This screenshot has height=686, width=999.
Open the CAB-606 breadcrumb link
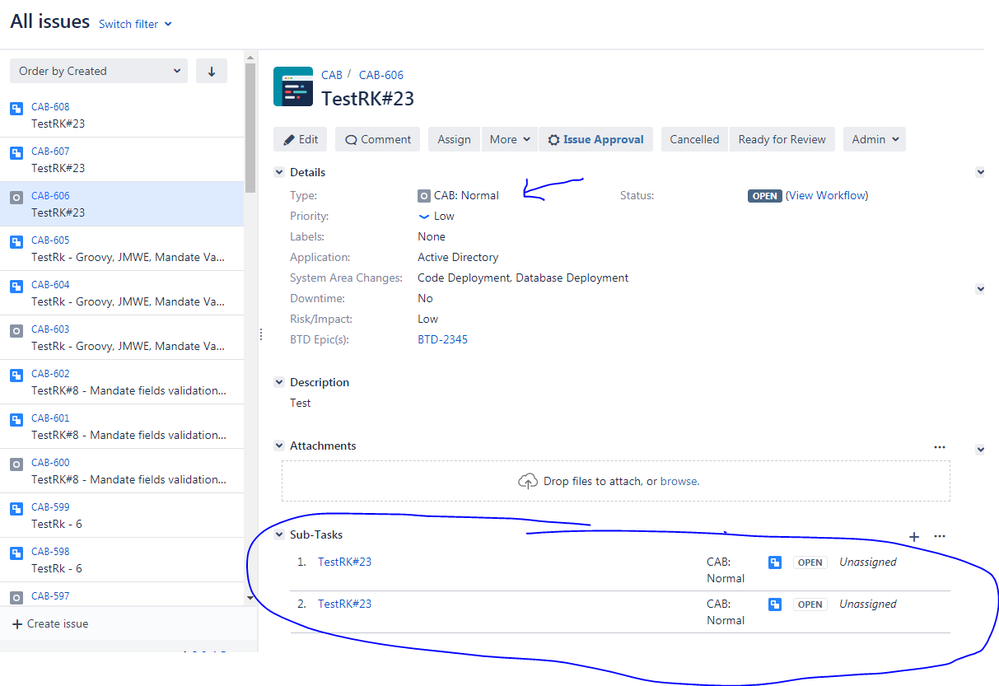click(381, 75)
